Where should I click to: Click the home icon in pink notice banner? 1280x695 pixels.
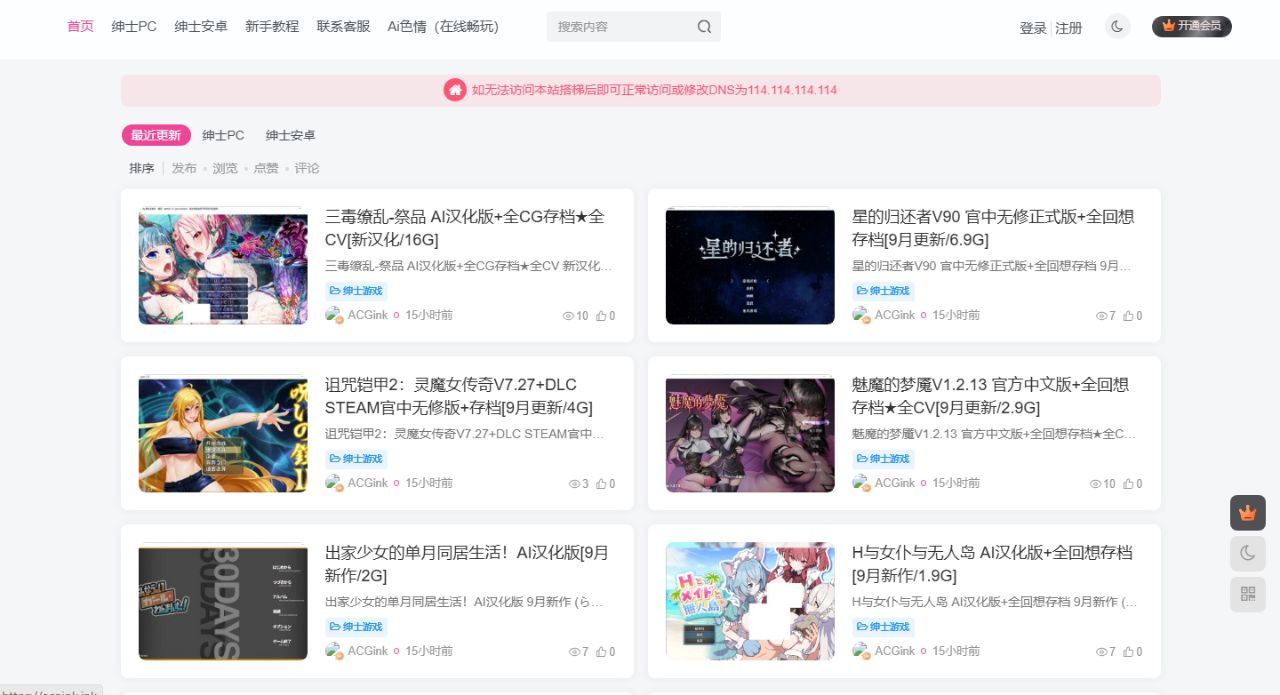point(455,90)
